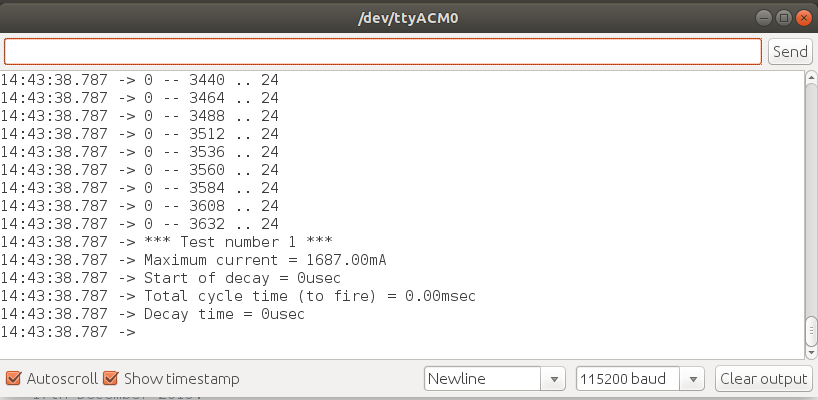Minimize the /dev/ttyACM0 window

[x=765, y=17]
